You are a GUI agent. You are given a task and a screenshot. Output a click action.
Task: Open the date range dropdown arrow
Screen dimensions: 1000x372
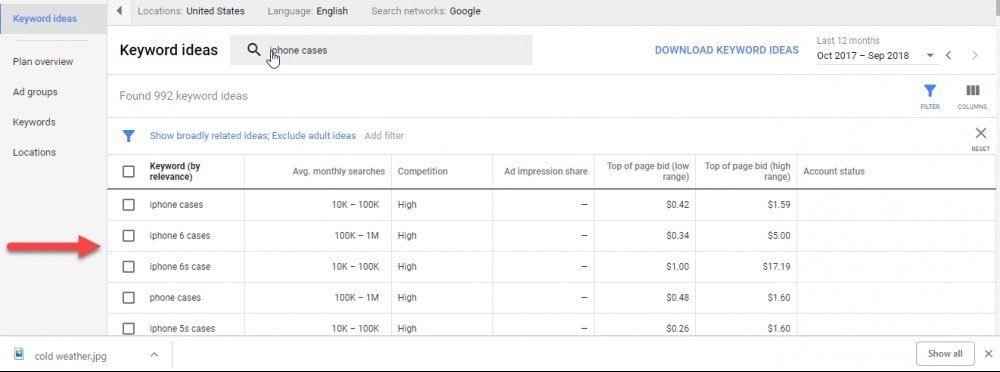click(x=930, y=56)
